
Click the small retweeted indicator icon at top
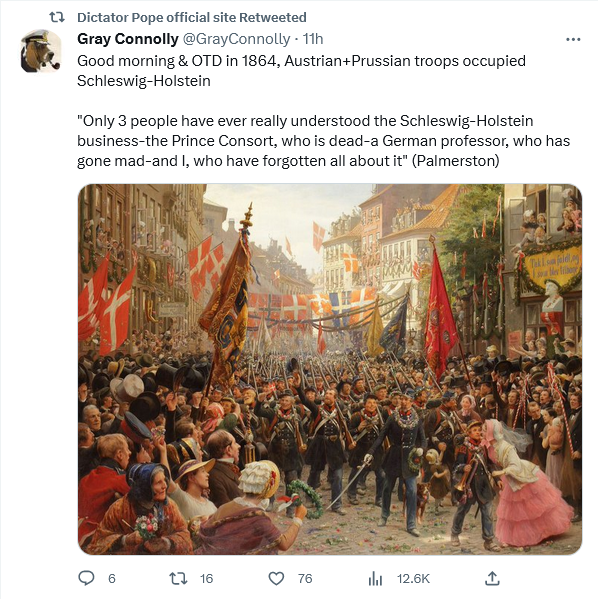(57, 17)
